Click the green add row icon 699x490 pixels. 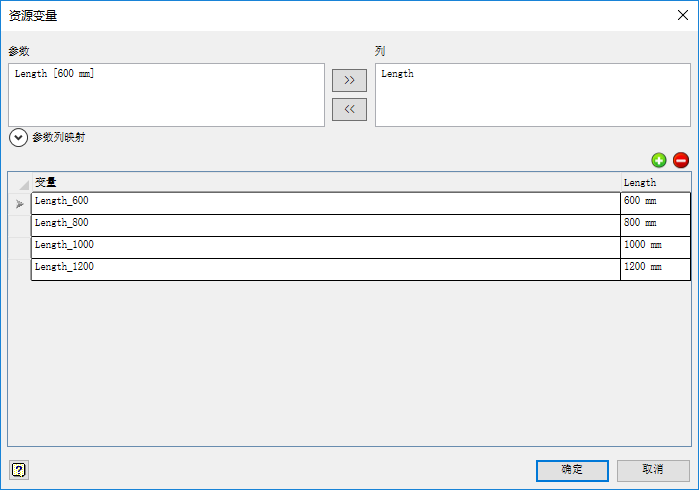click(x=658, y=160)
